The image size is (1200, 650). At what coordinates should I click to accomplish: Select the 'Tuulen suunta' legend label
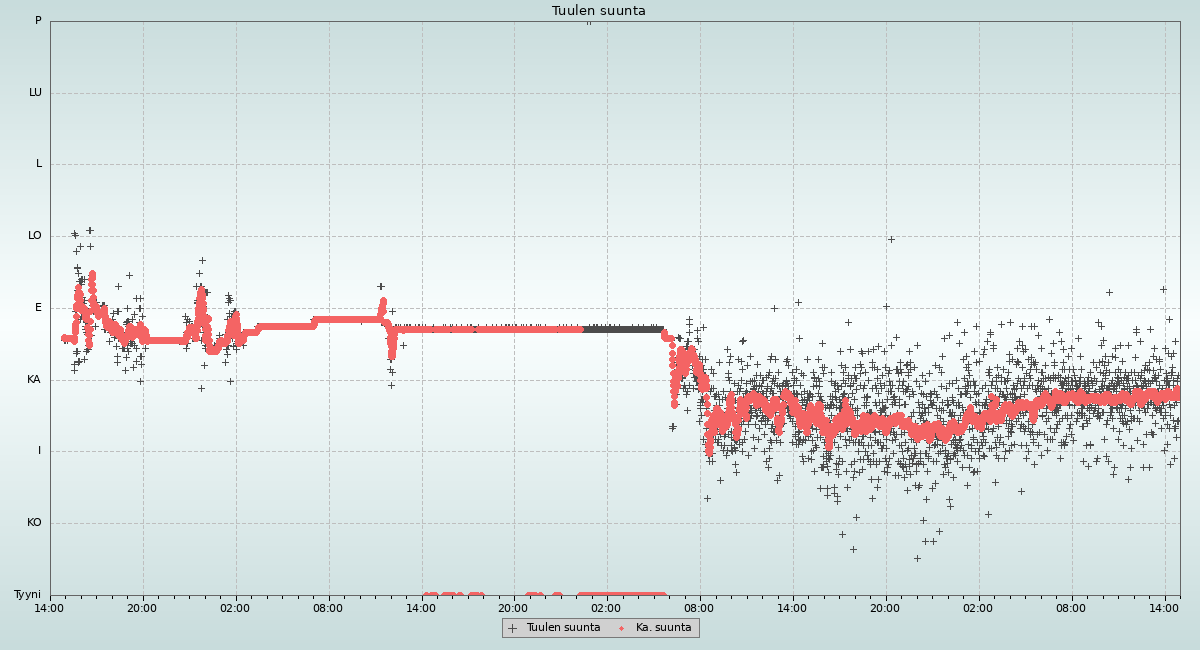563,628
